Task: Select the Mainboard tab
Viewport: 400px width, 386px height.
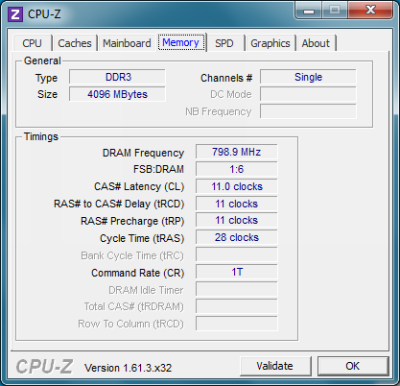Action: tap(127, 43)
